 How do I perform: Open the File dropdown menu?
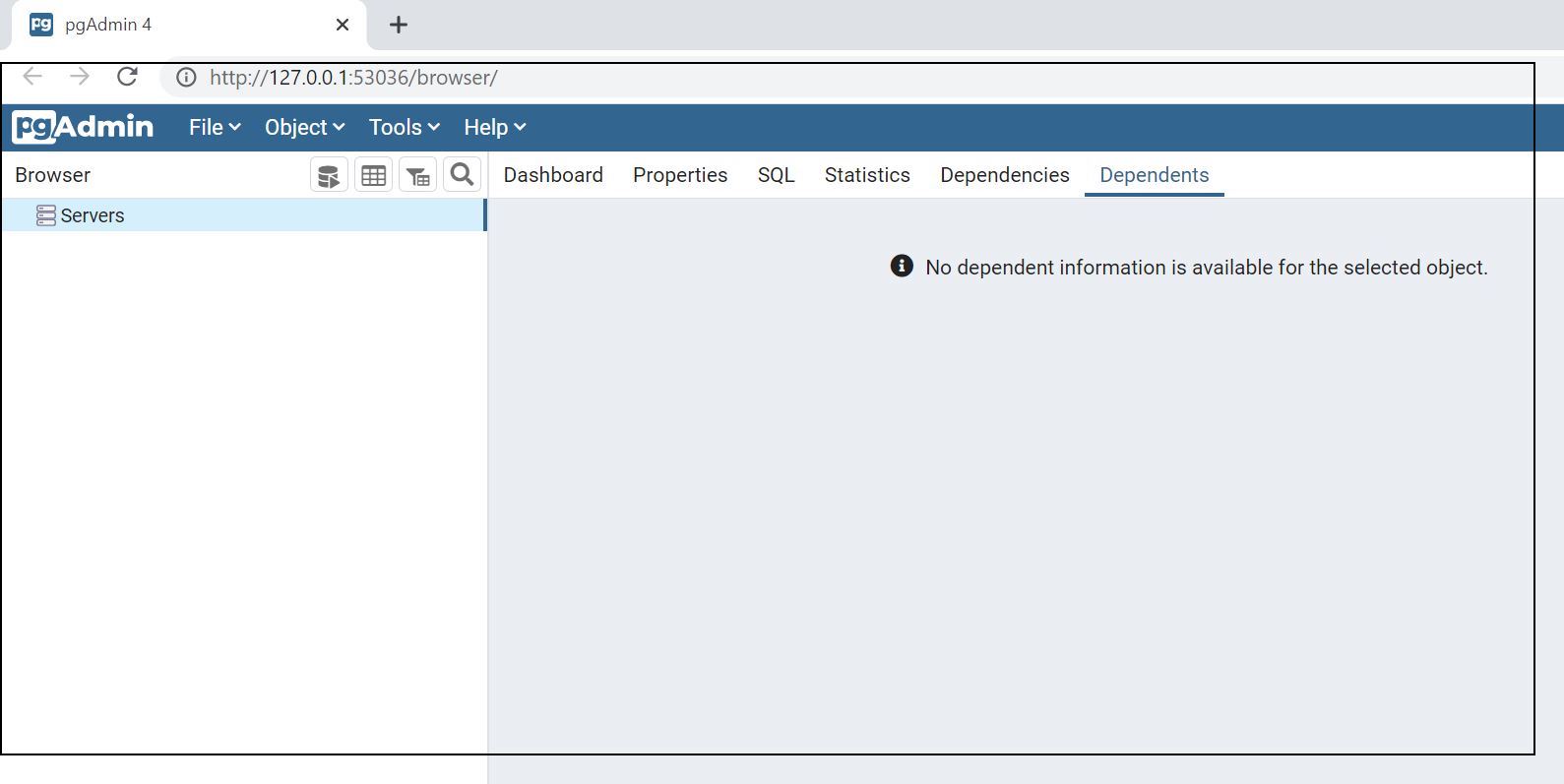click(x=214, y=128)
